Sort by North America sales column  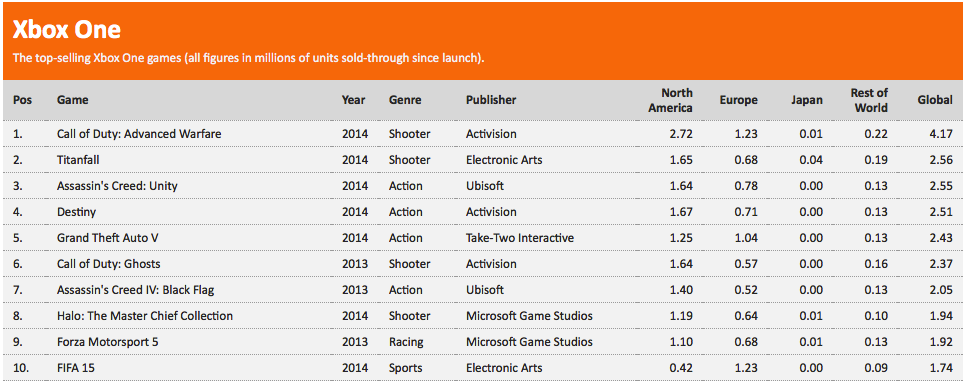(676, 100)
